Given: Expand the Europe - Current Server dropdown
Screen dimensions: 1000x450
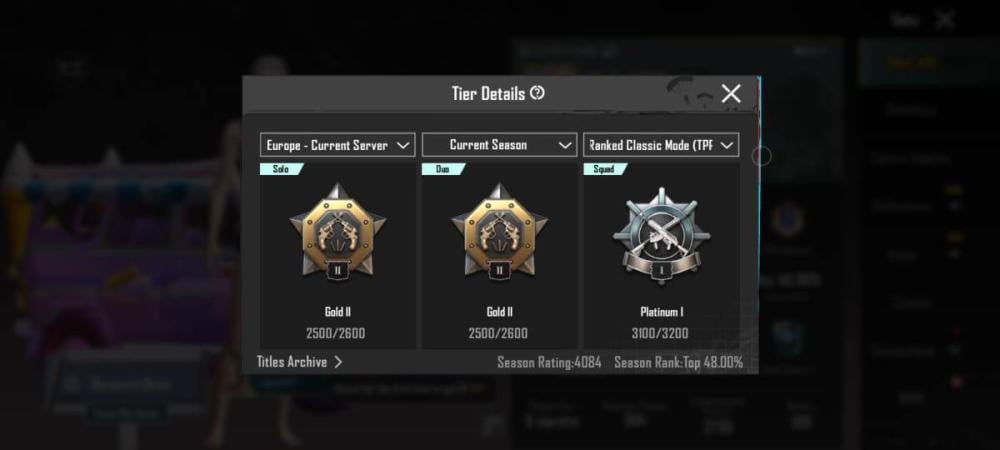Looking at the screenshot, I should [338, 145].
